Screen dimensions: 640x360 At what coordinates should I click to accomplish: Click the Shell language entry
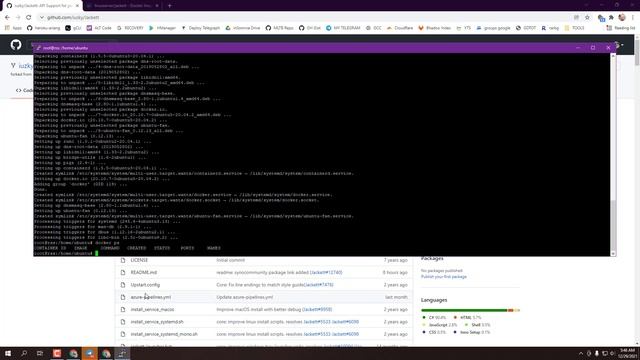478,325
